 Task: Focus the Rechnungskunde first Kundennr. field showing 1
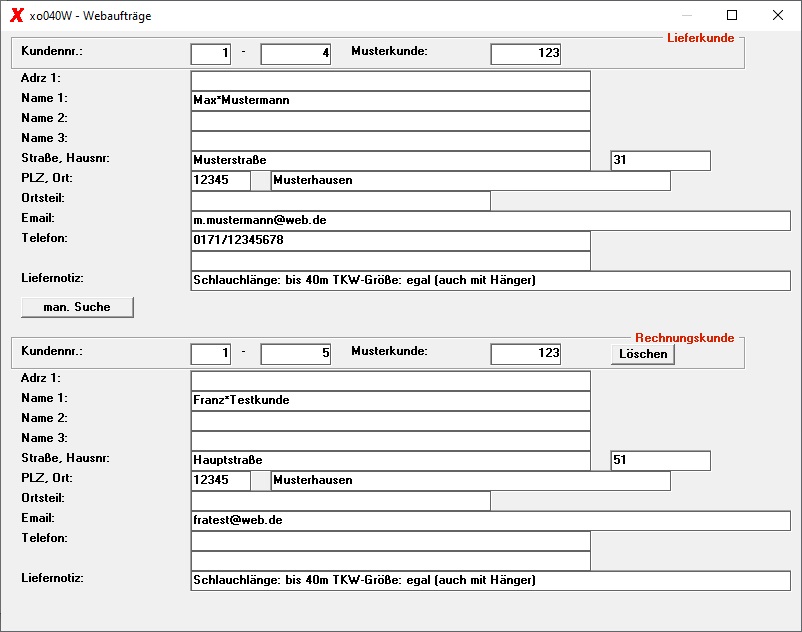pyautogui.click(x=211, y=354)
